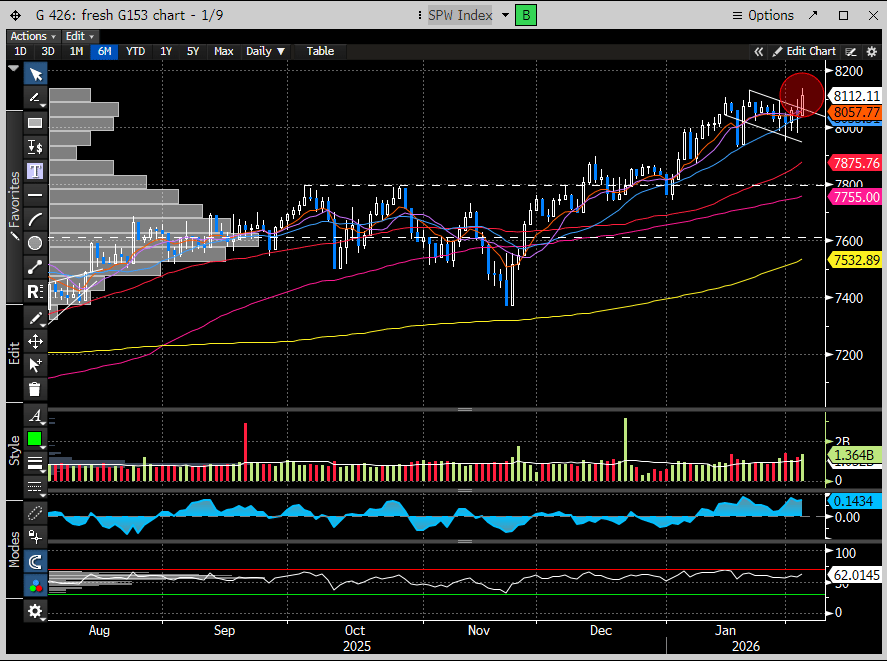
Task: Click the pencil edit tool
Action: click(x=35, y=317)
